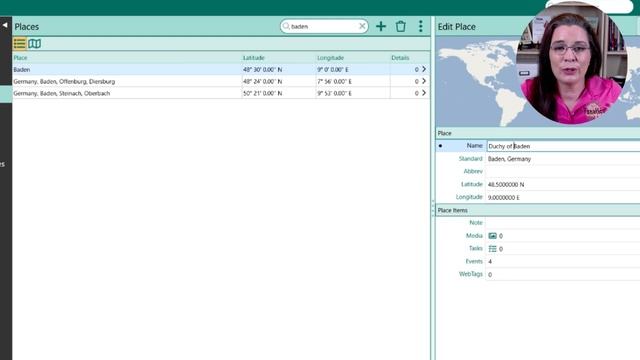Viewport: 640px width, 360px height.
Task: Select Germany, Baden, Steinach, Oberbach row
Action: tap(221, 93)
